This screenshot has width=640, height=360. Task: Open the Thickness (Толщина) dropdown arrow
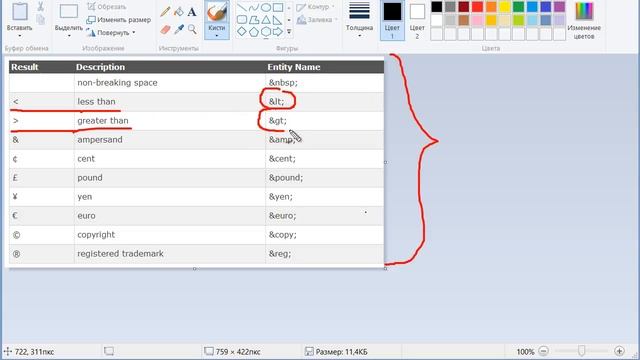(x=360, y=36)
